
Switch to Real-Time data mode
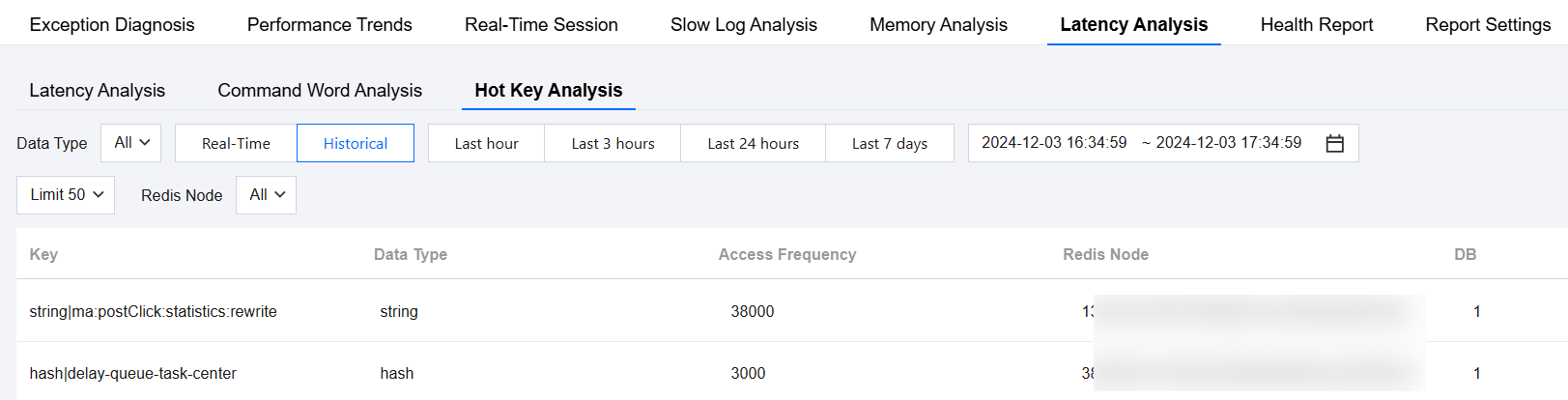(x=236, y=143)
